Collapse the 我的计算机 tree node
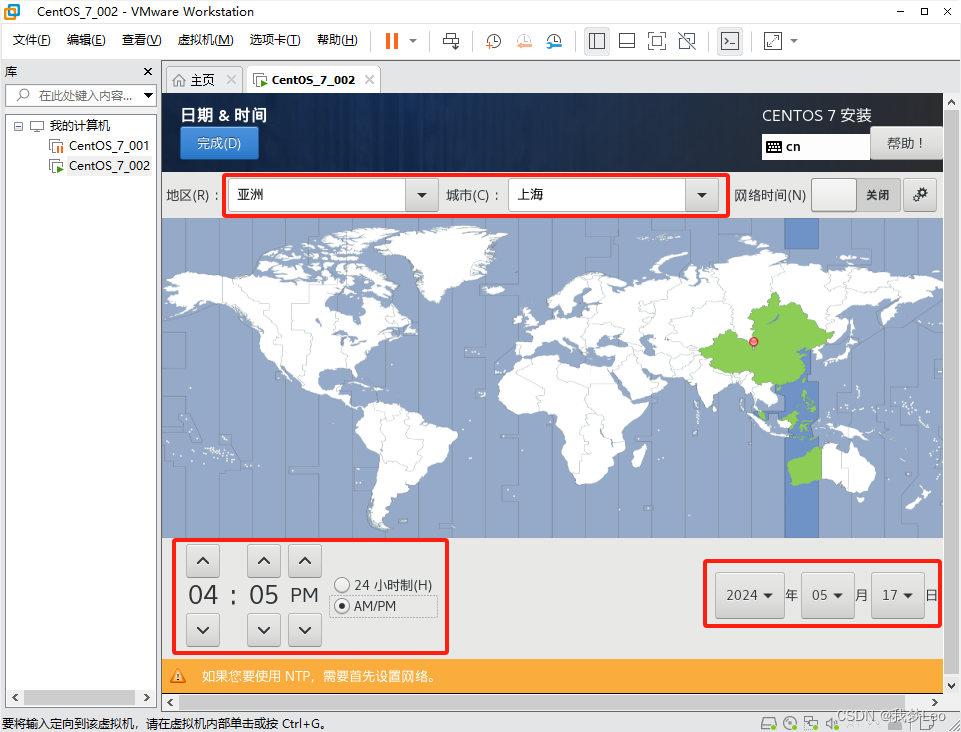 point(18,126)
